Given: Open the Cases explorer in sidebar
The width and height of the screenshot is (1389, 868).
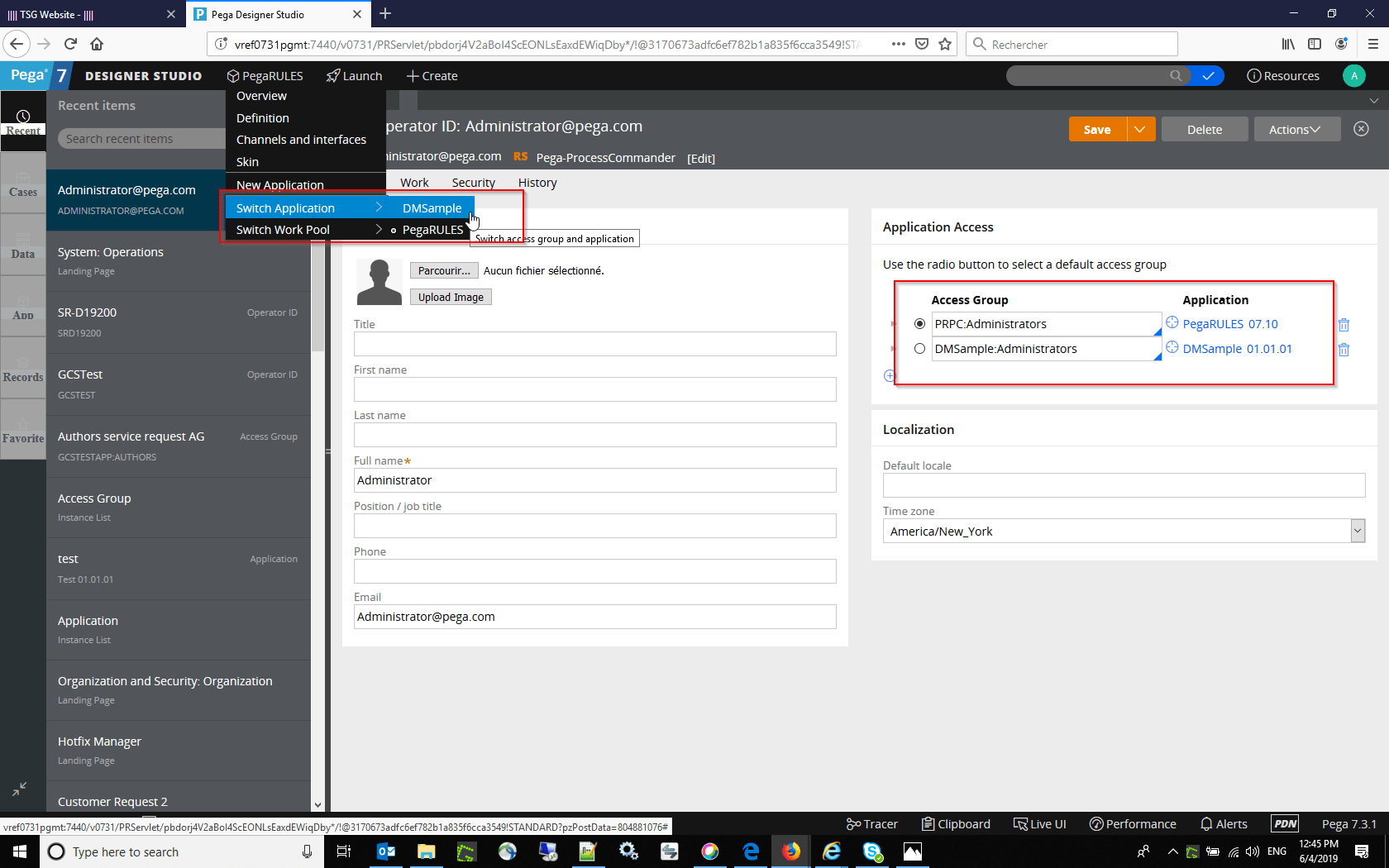Looking at the screenshot, I should click(x=23, y=184).
